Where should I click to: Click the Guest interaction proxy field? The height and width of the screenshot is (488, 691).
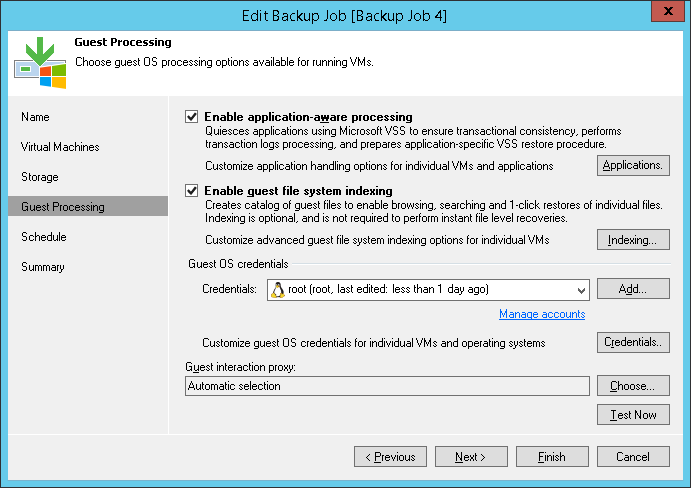pyautogui.click(x=387, y=386)
